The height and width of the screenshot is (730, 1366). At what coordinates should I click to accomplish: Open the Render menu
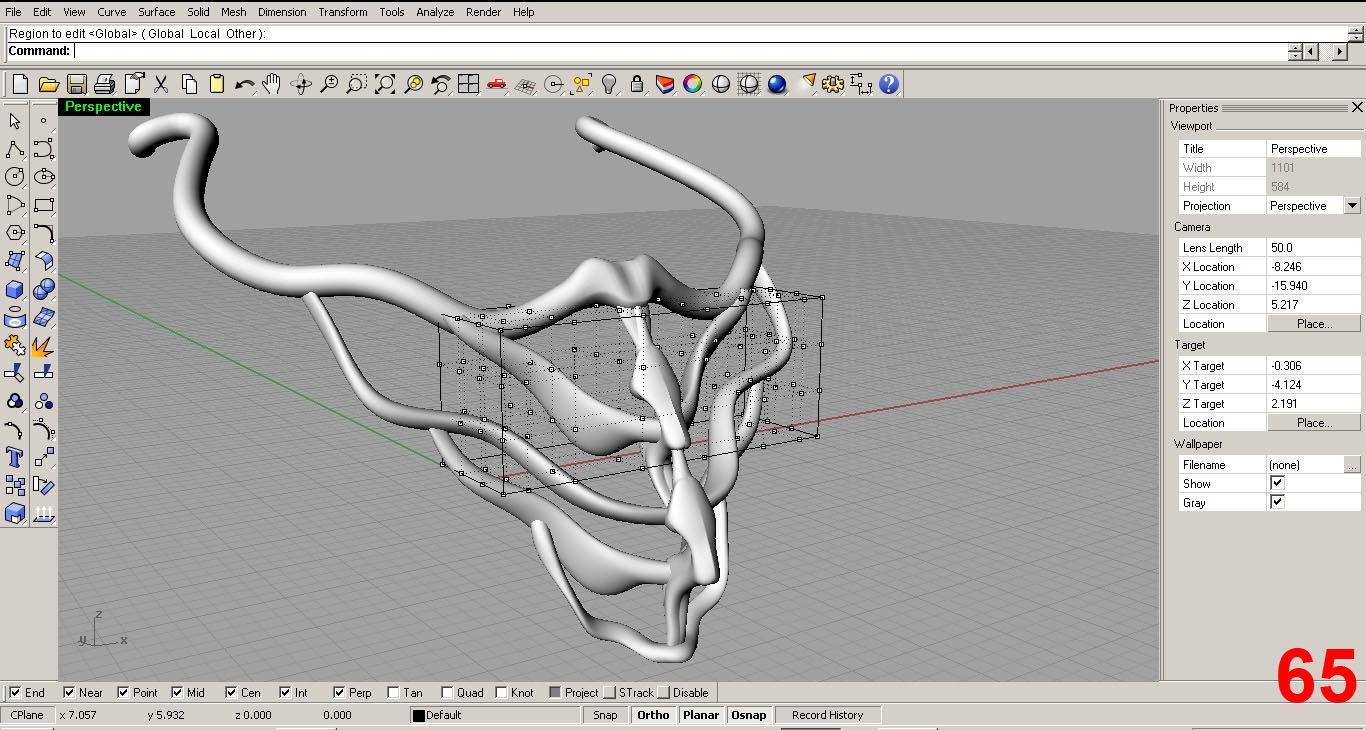click(x=484, y=12)
